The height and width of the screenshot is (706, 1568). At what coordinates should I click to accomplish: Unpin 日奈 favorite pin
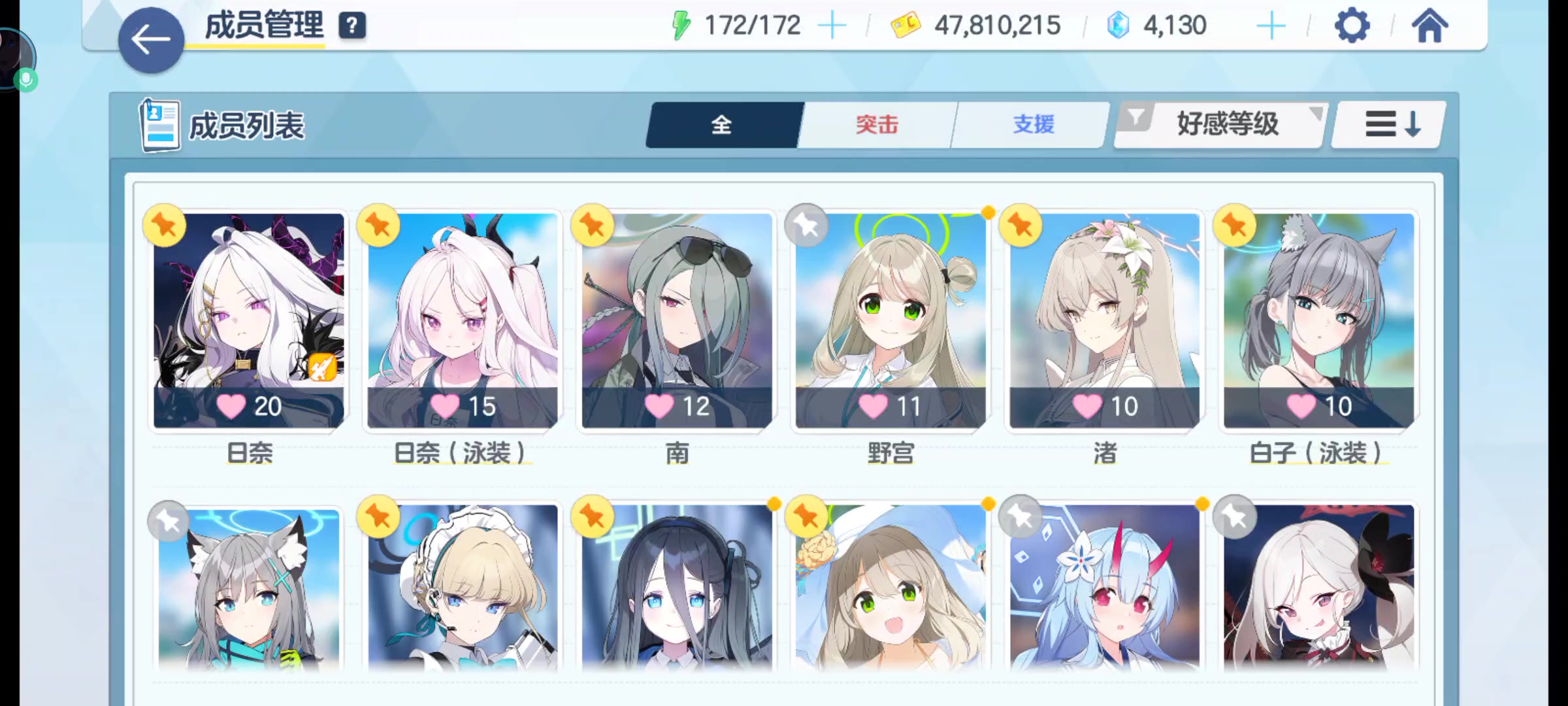tap(165, 226)
